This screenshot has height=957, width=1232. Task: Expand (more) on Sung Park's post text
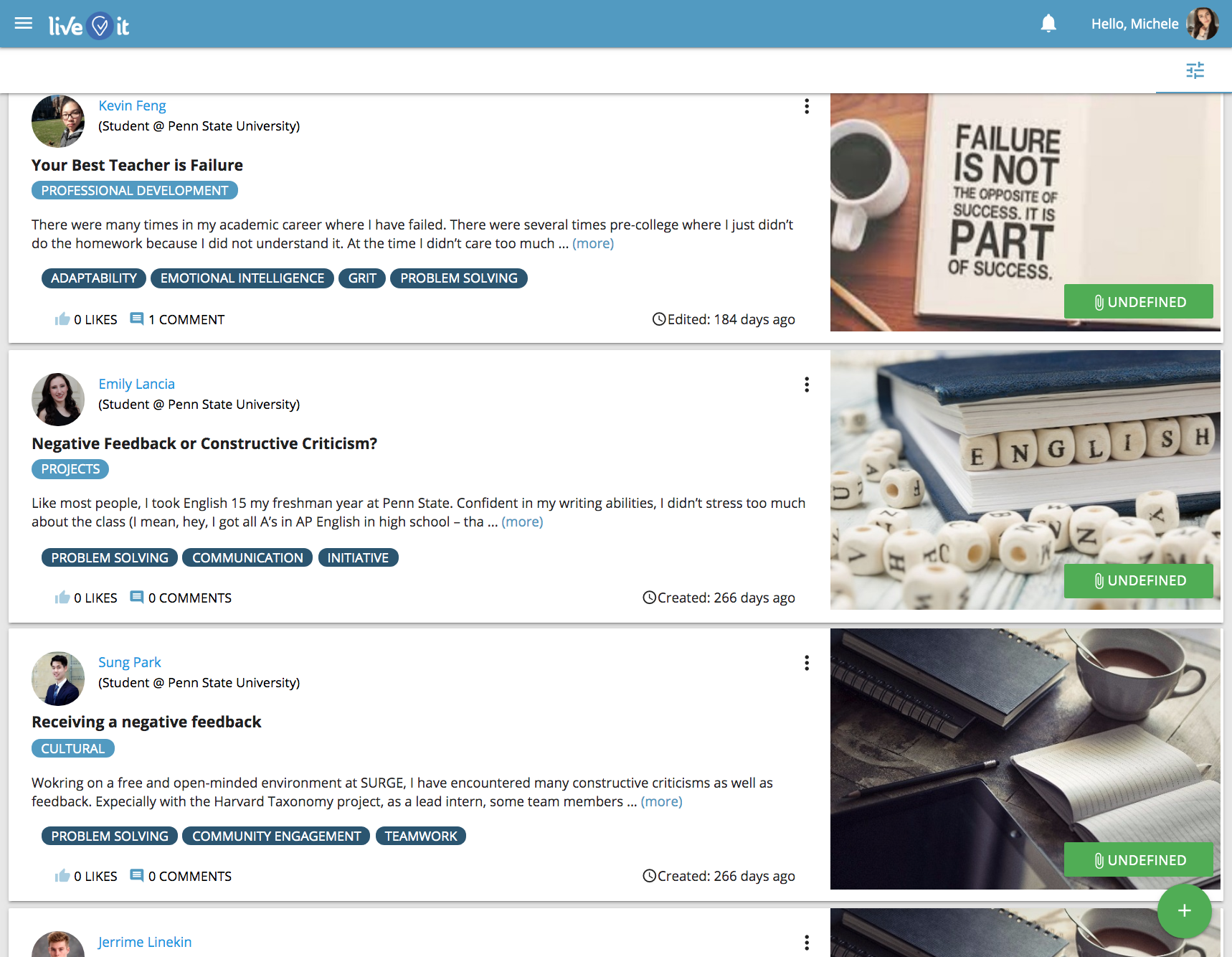(x=661, y=801)
